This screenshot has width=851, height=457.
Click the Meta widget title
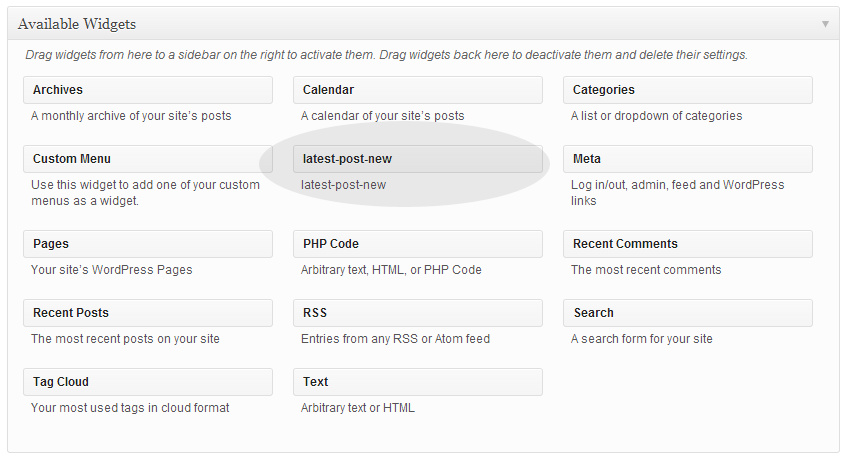(x=587, y=158)
